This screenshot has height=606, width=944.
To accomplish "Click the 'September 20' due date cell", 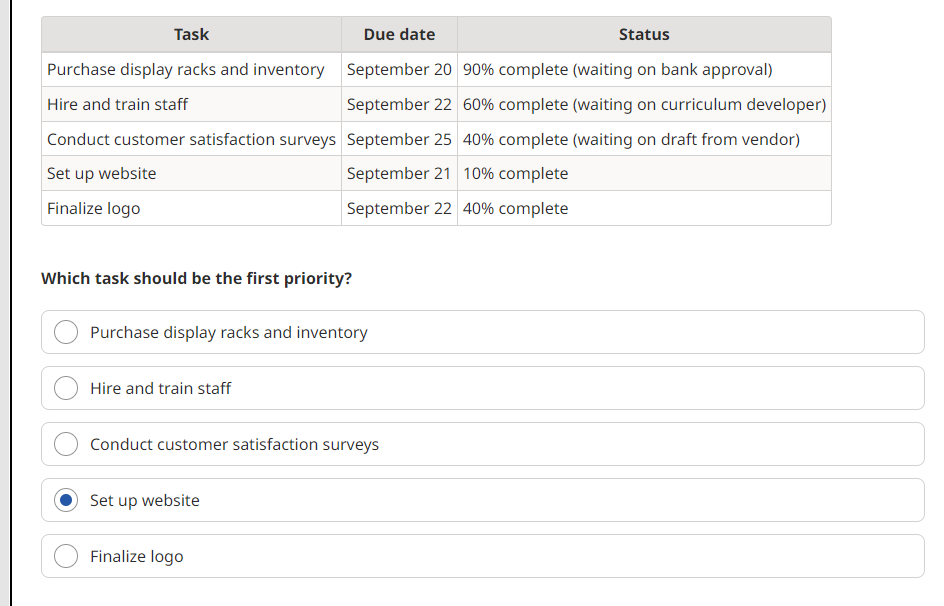I will pos(399,69).
